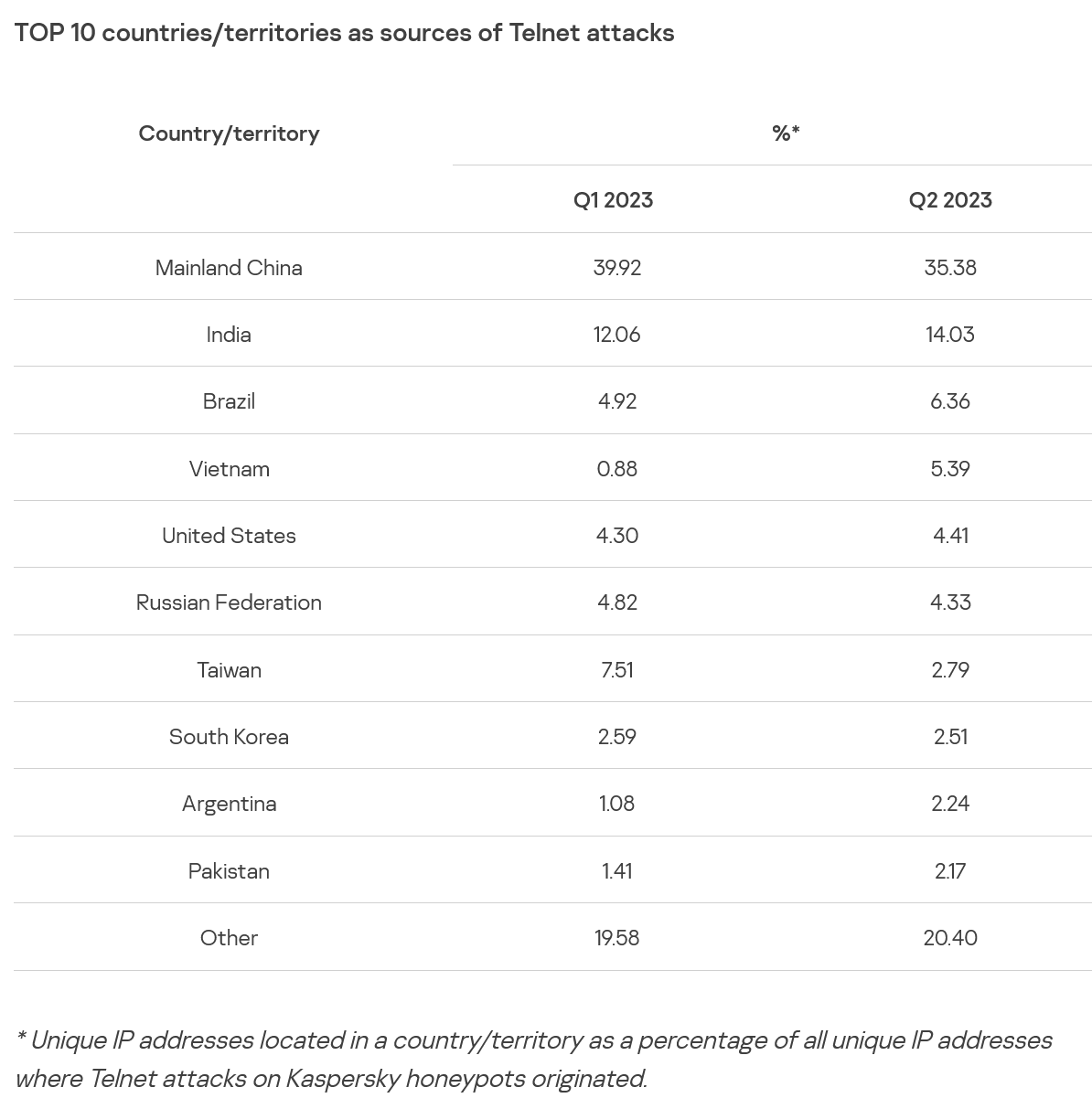This screenshot has width=1092, height=1098.
Task: Click the United States row label
Action: click(x=229, y=536)
